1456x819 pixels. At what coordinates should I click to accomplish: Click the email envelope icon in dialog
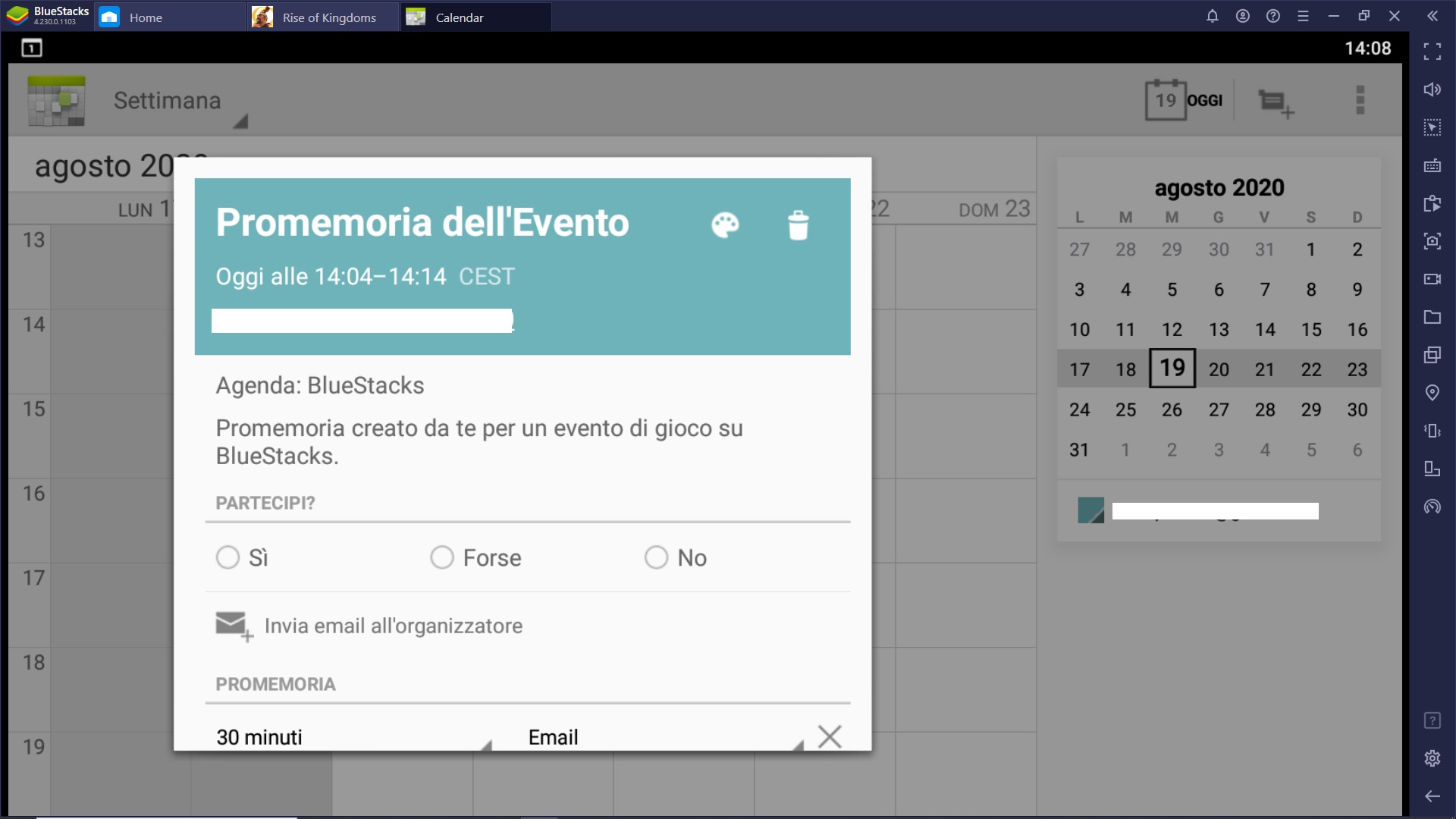[x=234, y=626]
